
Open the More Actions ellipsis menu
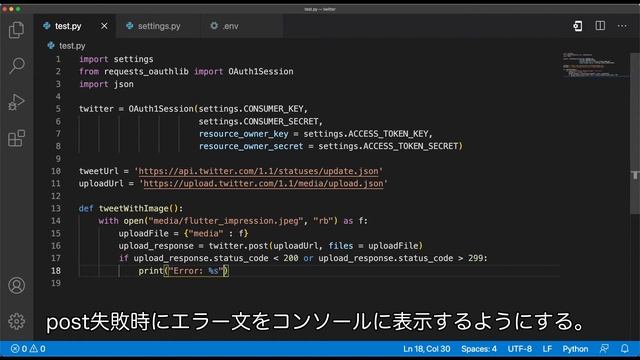tap(622, 26)
